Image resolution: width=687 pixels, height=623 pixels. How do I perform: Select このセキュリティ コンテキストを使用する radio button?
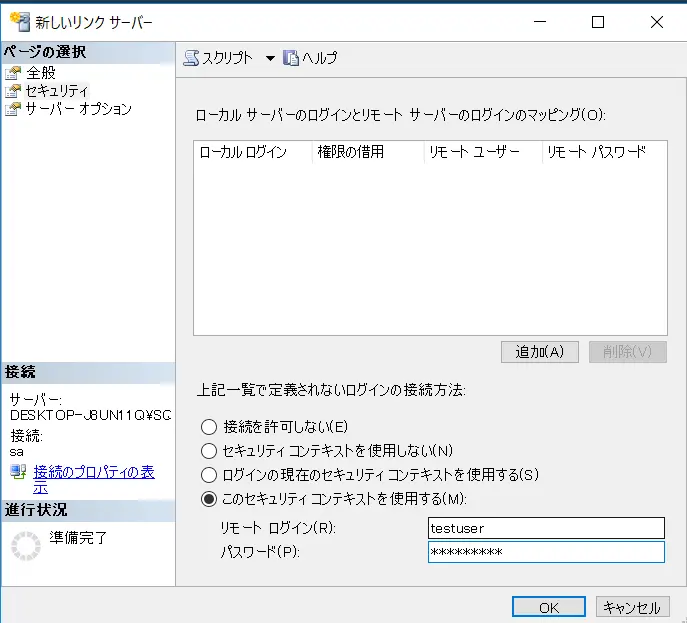[209, 499]
